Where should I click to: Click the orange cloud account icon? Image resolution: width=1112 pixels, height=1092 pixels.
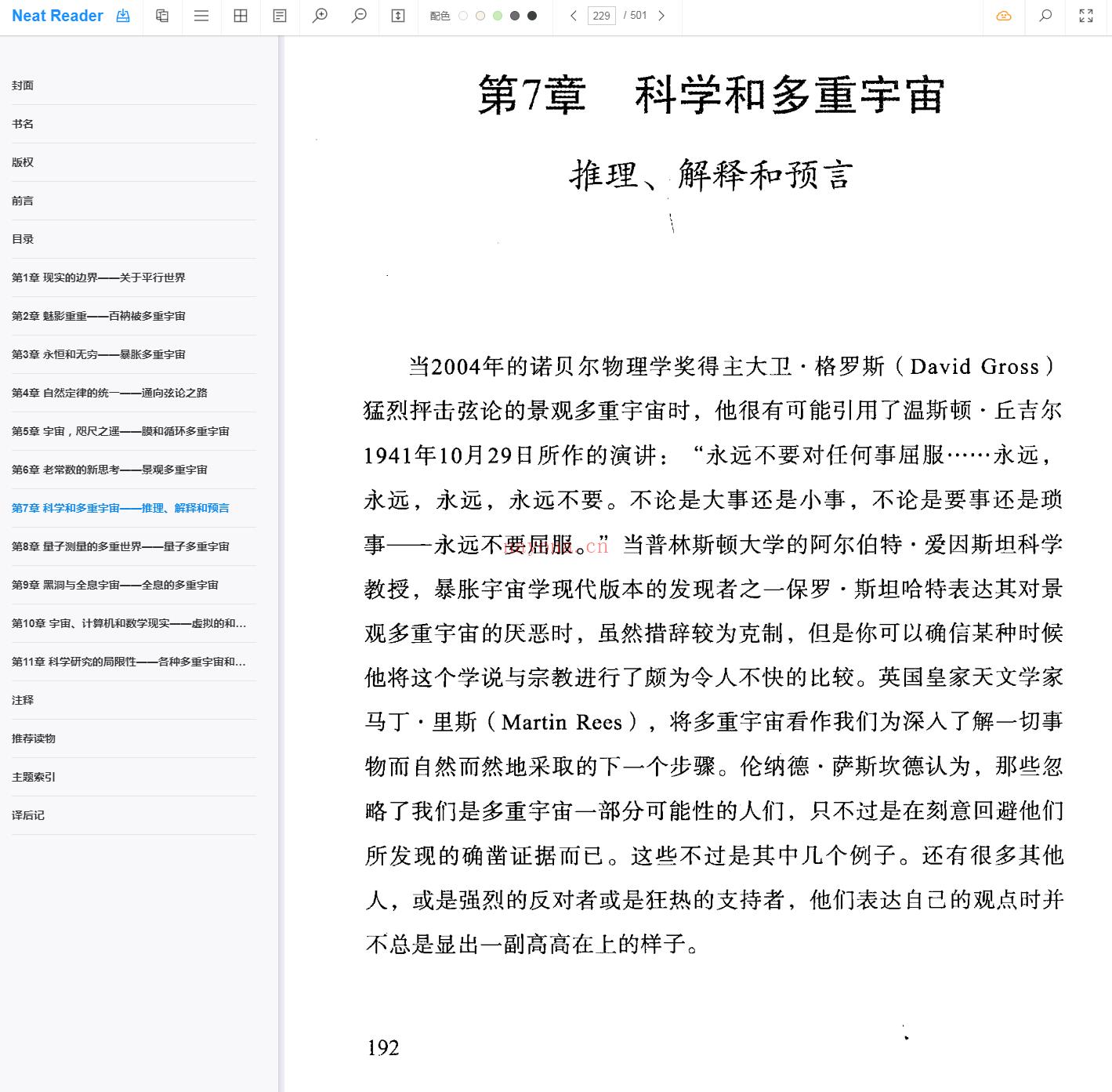1004,16
